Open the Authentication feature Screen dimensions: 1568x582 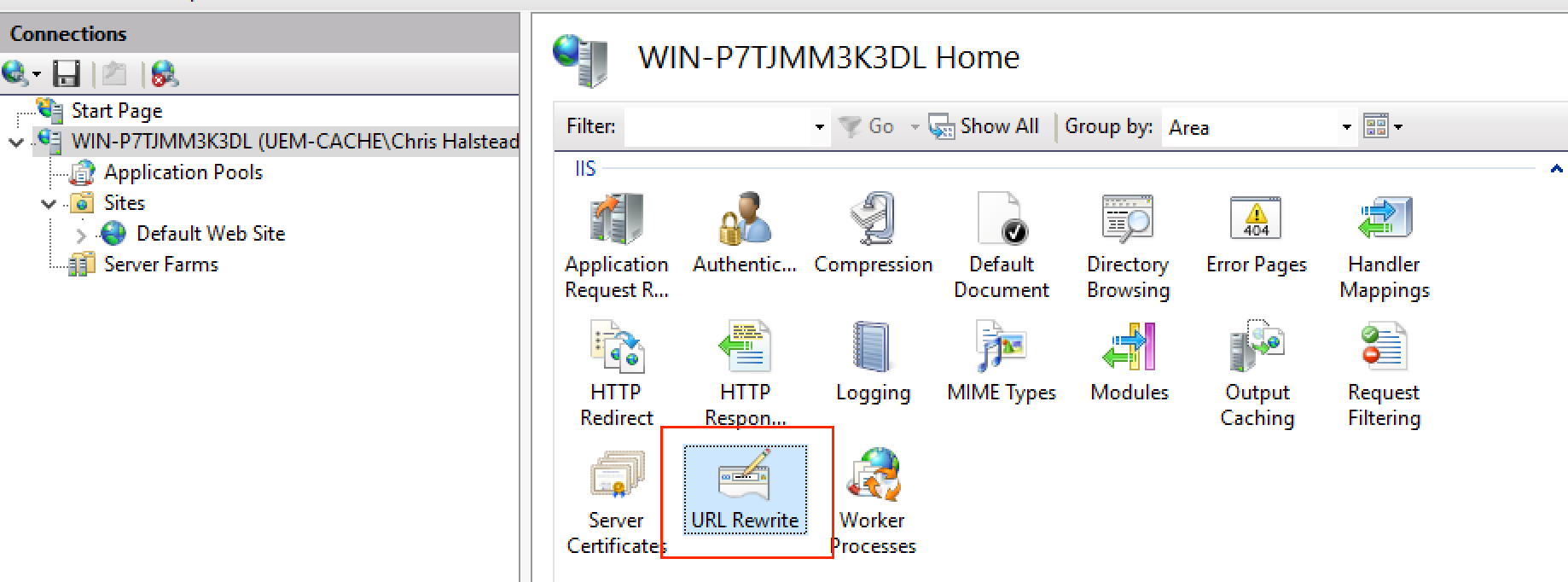(x=744, y=234)
